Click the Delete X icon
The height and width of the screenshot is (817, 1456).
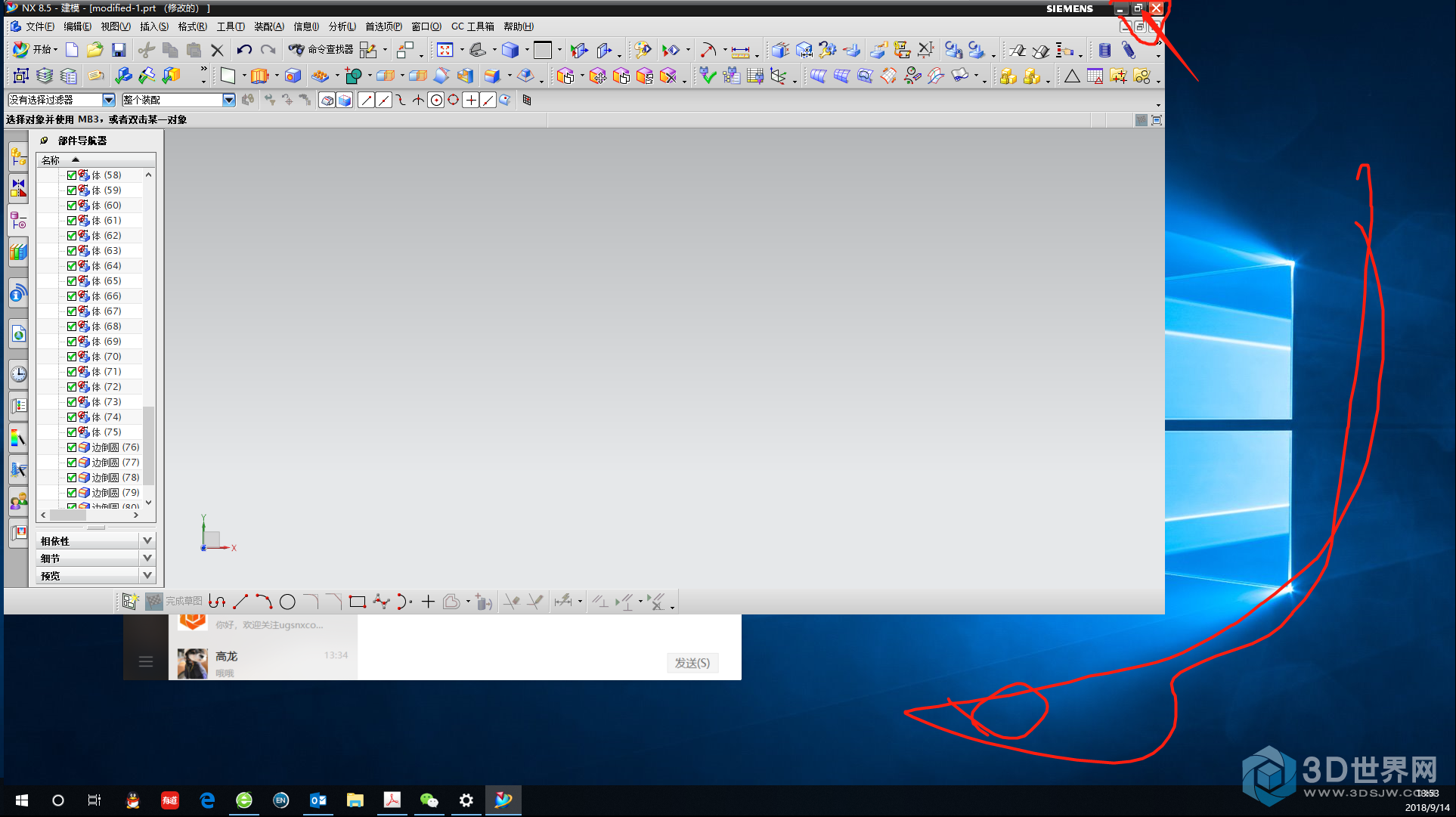[217, 50]
